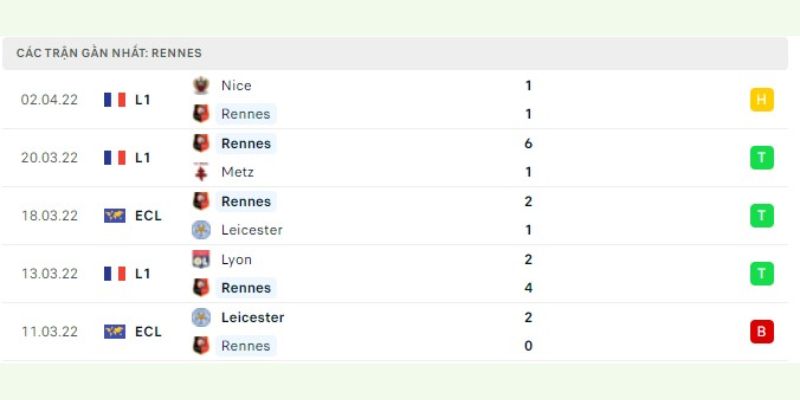Click the L1 league label on 13.03.22 row
Viewport: 800px width, 400px height.
[x=143, y=274]
